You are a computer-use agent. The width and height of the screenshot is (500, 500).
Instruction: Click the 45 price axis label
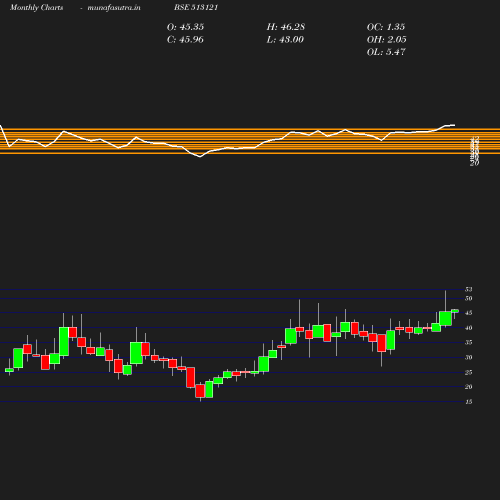click(x=469, y=313)
